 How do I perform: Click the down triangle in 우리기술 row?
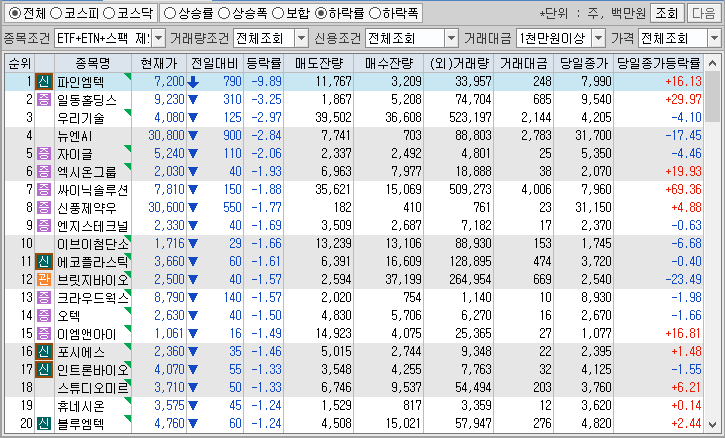coord(193,118)
